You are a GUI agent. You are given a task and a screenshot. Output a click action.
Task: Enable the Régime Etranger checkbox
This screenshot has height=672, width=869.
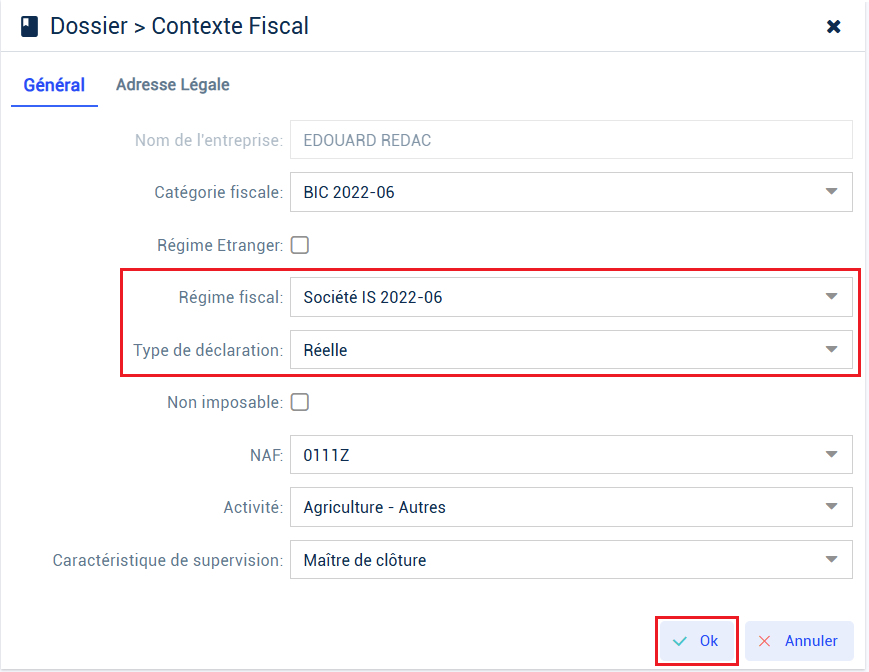point(300,245)
